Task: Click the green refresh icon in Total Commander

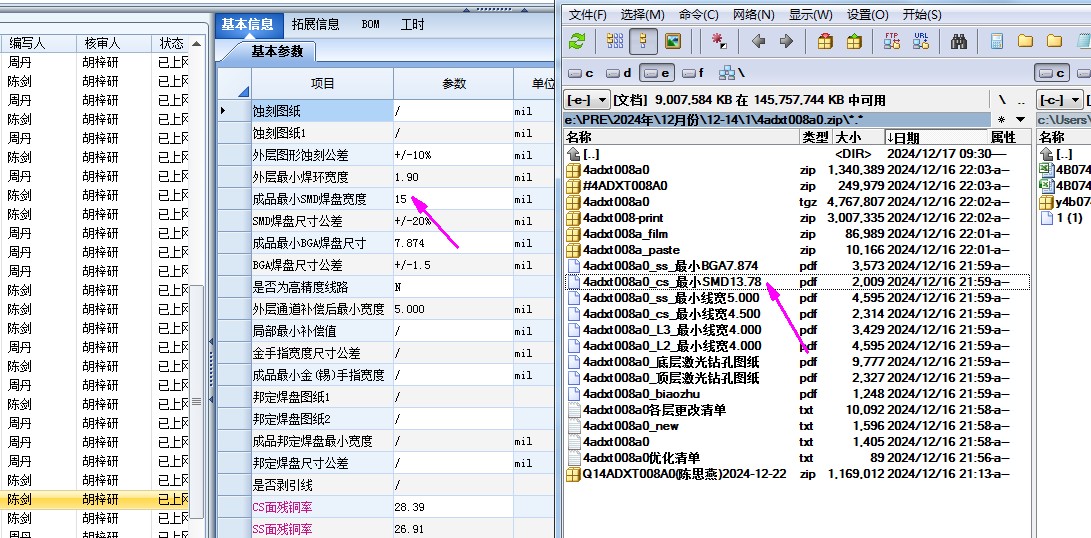Action: (x=577, y=41)
